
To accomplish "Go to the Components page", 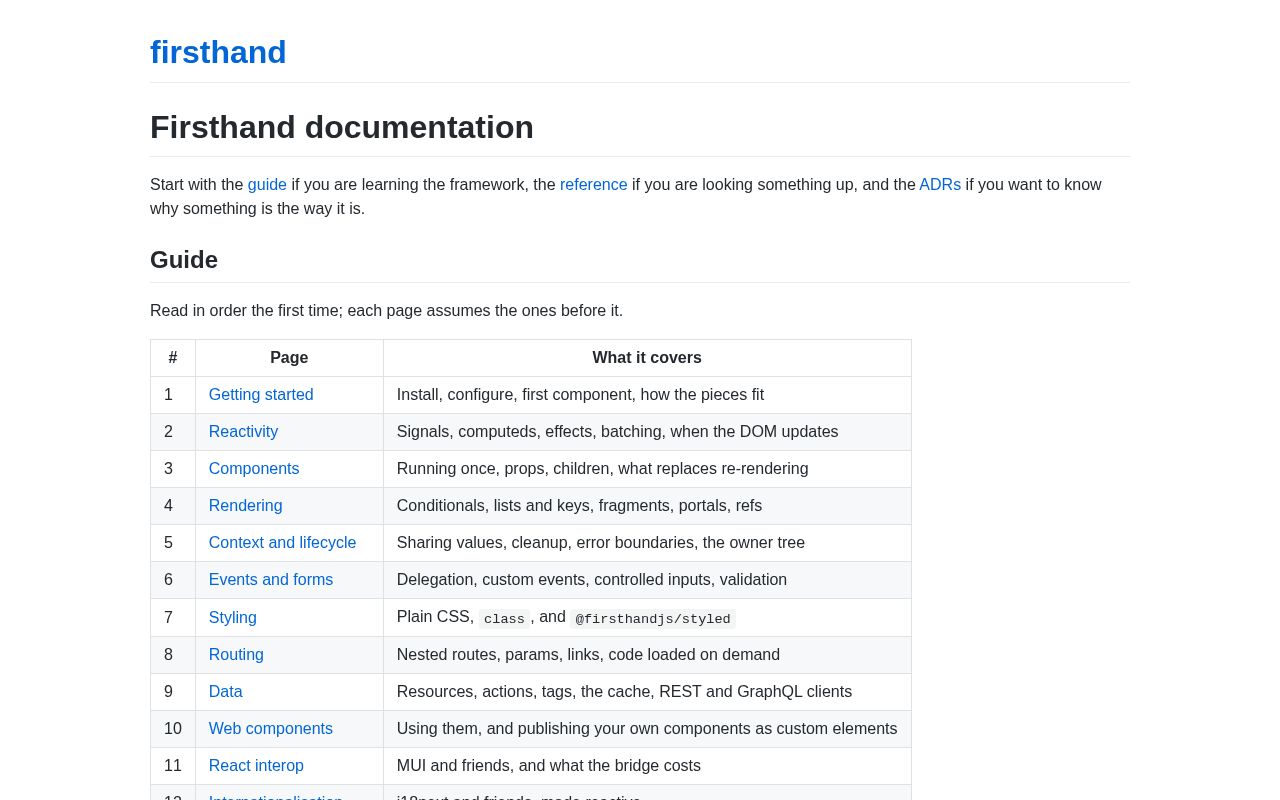I will tap(254, 469).
